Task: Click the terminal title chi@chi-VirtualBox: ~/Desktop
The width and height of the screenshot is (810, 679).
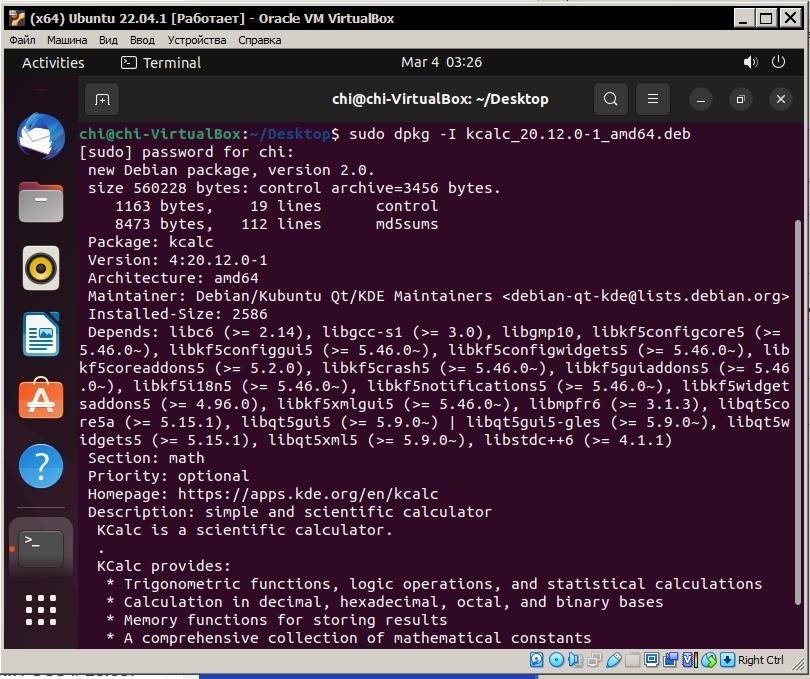Action: [440, 99]
